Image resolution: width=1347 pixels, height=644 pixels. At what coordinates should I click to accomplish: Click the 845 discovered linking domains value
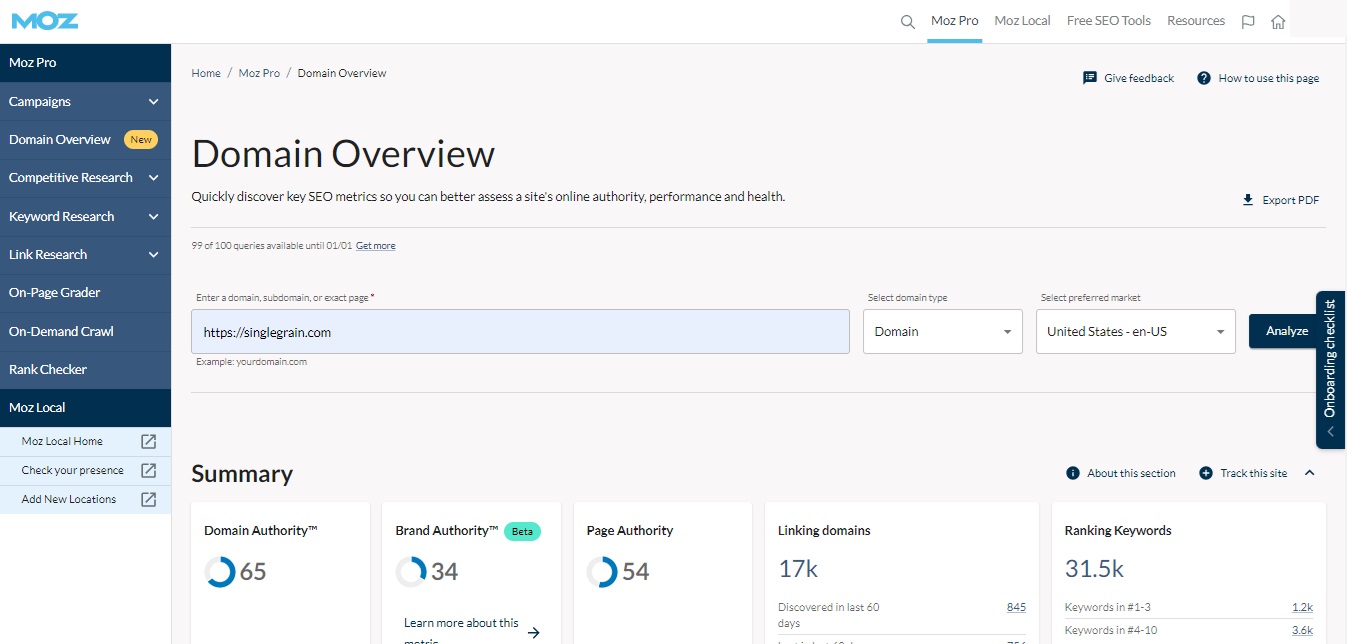(1016, 607)
